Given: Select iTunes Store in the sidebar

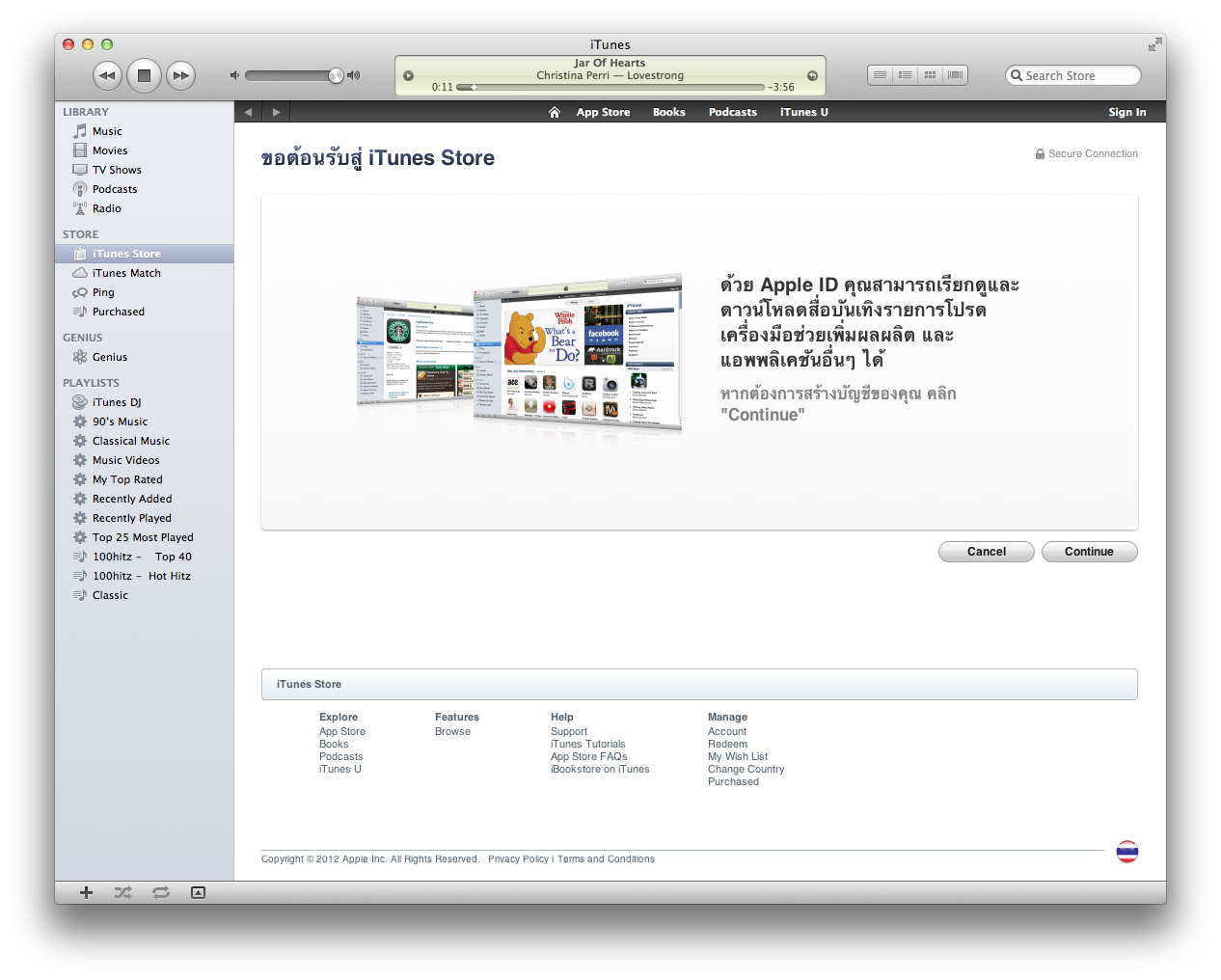Looking at the screenshot, I should pos(144,254).
